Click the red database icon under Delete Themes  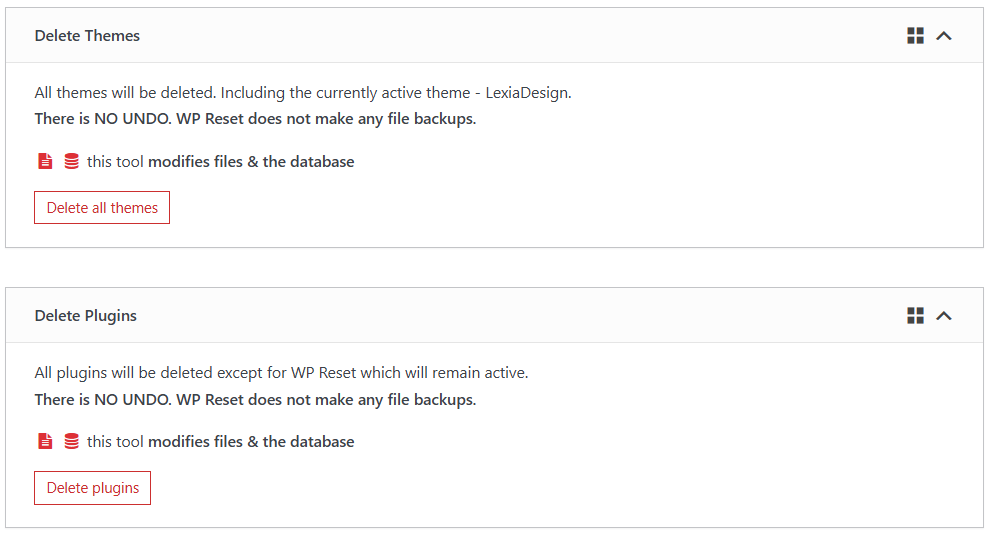72,161
